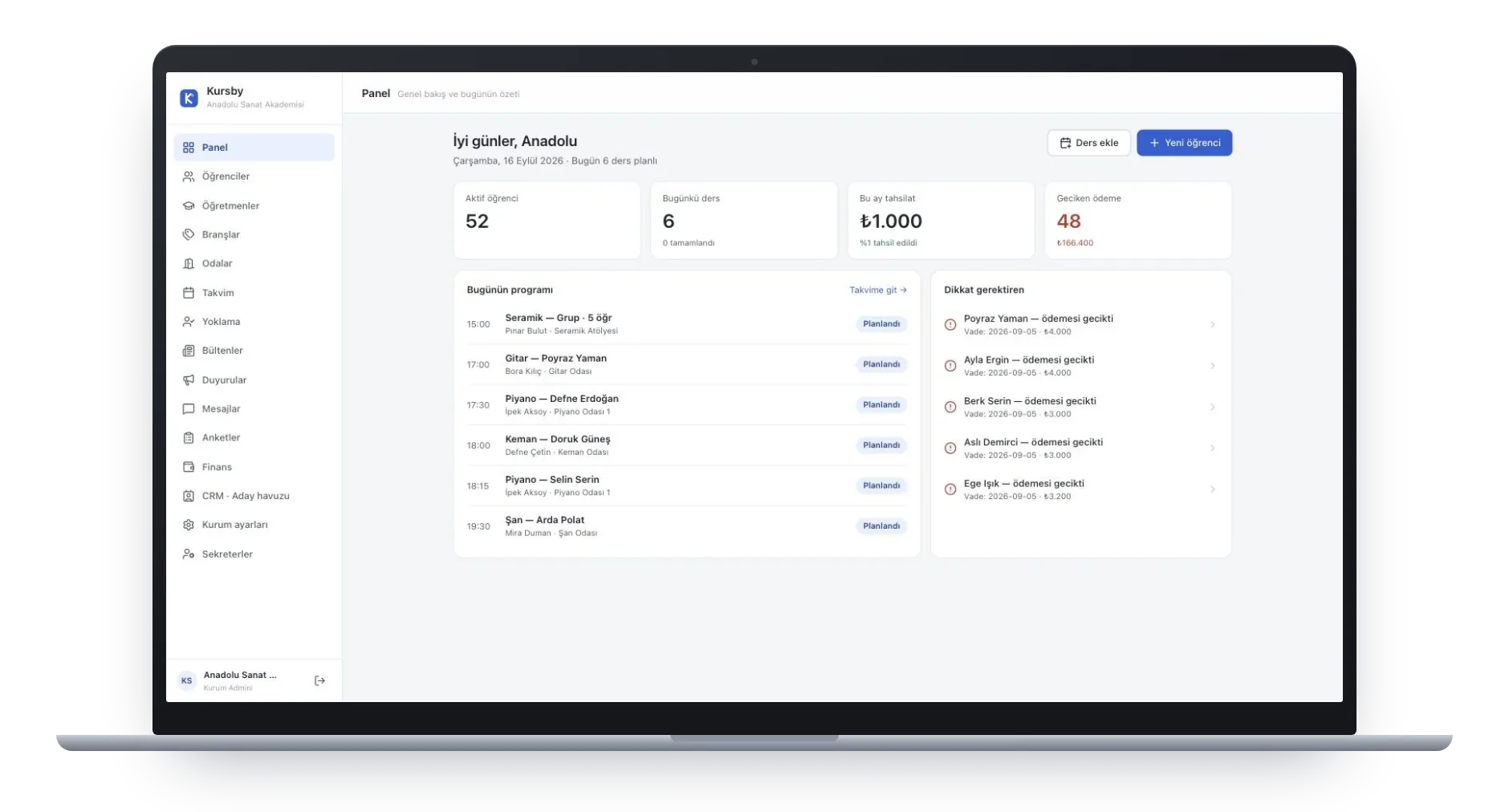Select the Sekreterler user-settings icon
Image resolution: width=1509 pixels, height=812 pixels.
pos(189,554)
